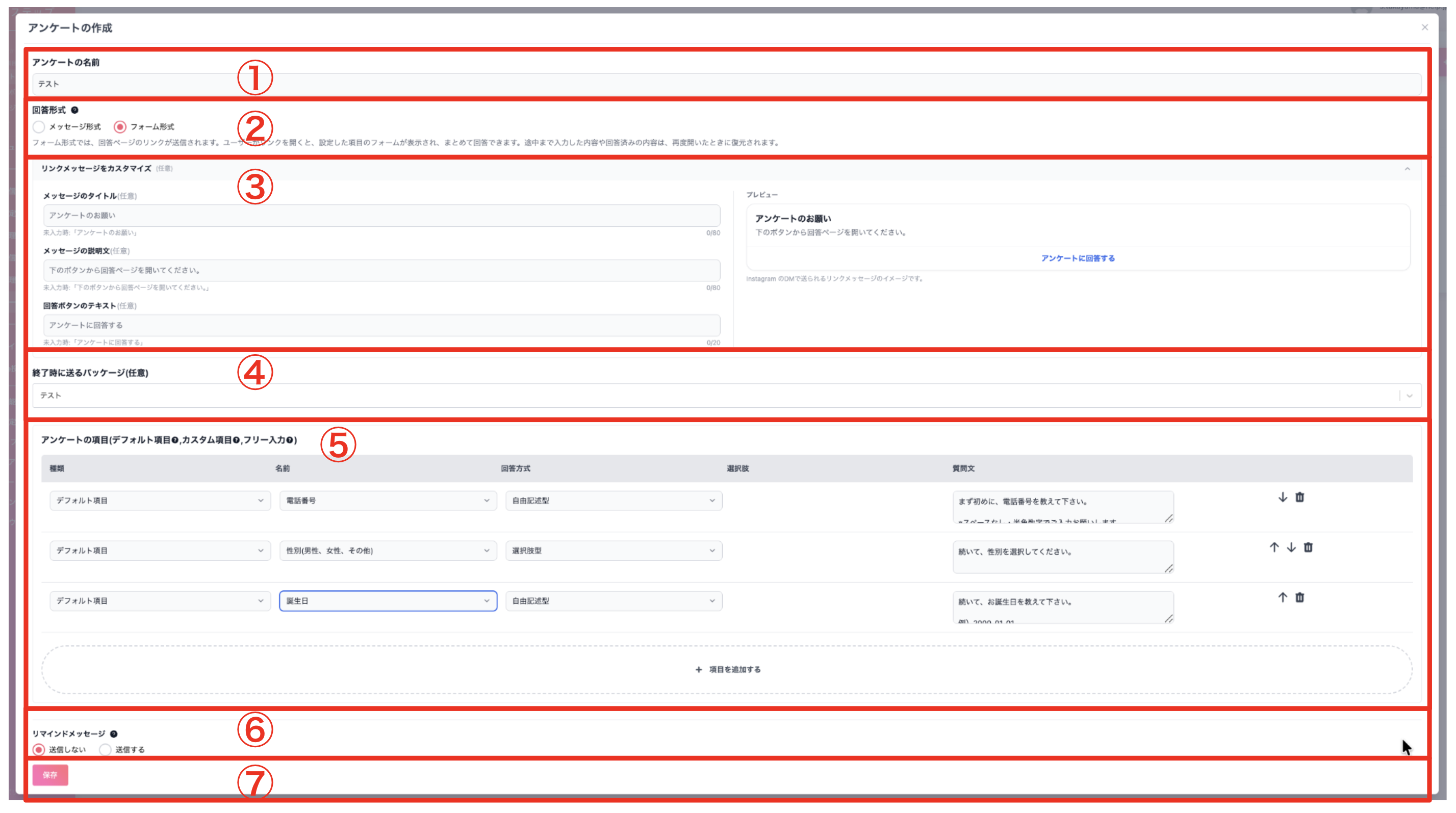The image size is (1456, 813).
Task: Select the フォーム形式 radio option
Action: point(120,126)
